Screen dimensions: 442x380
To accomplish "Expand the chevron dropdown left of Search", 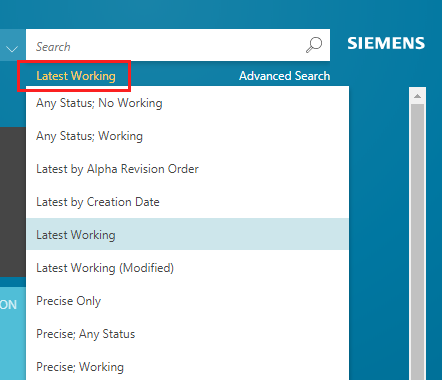I will pos(12,49).
